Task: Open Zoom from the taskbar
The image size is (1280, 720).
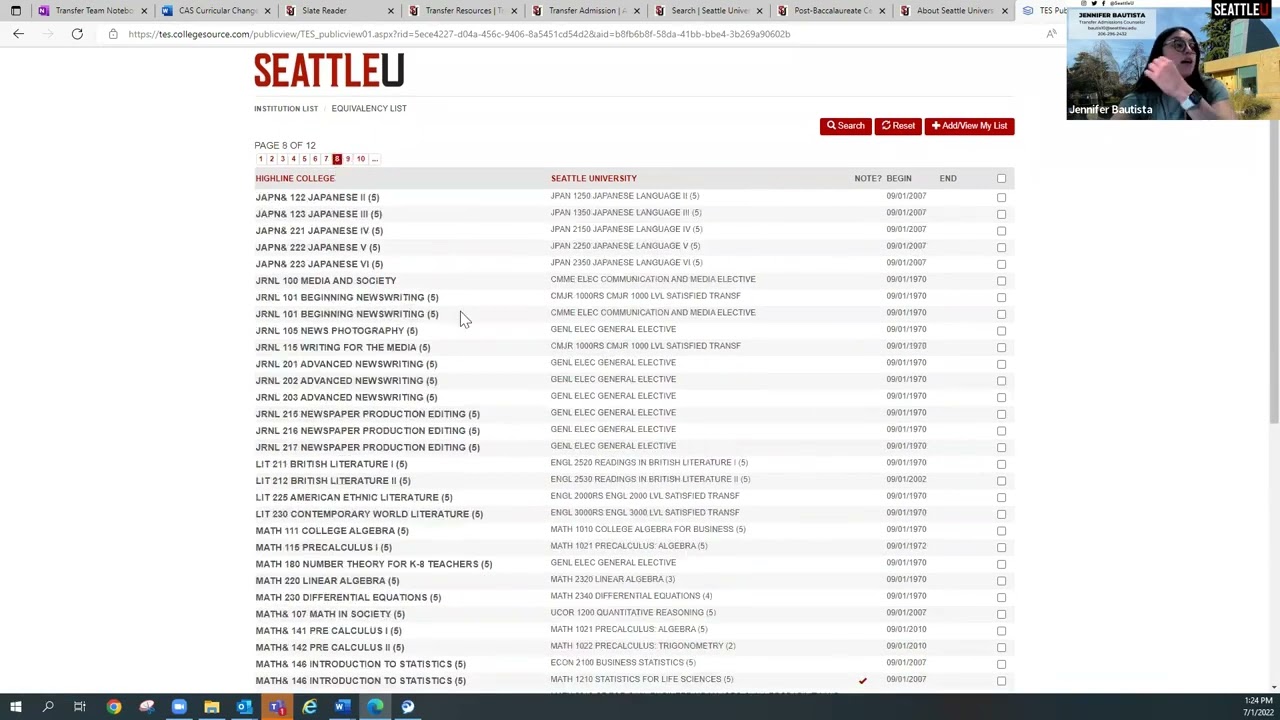Action: click(x=179, y=707)
